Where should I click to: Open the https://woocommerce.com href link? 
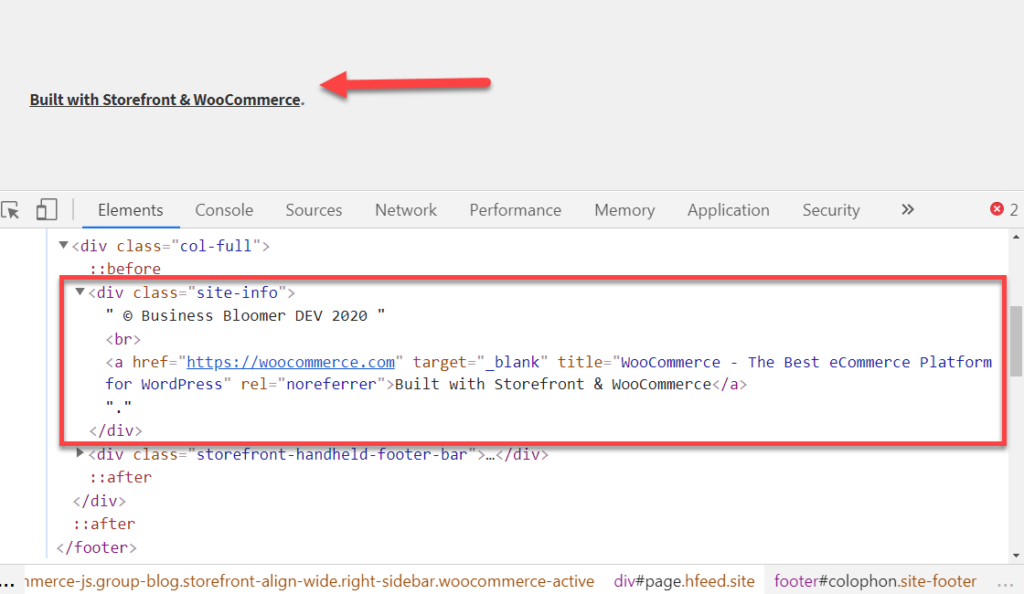(291, 362)
